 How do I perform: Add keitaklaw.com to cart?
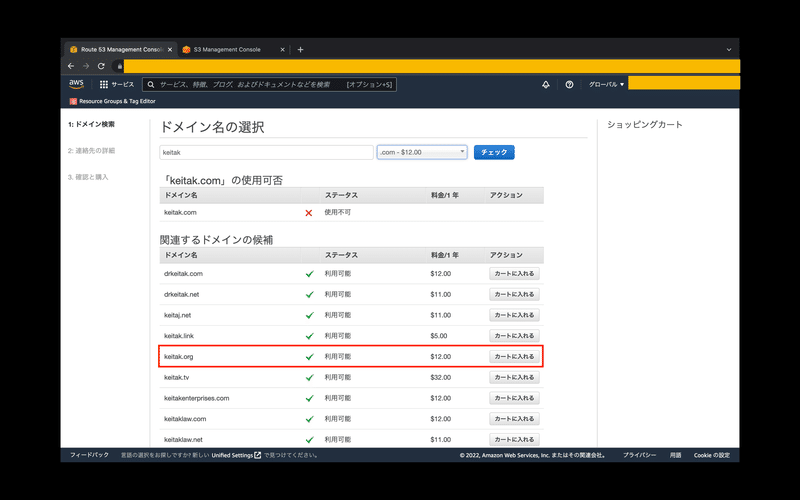click(514, 419)
